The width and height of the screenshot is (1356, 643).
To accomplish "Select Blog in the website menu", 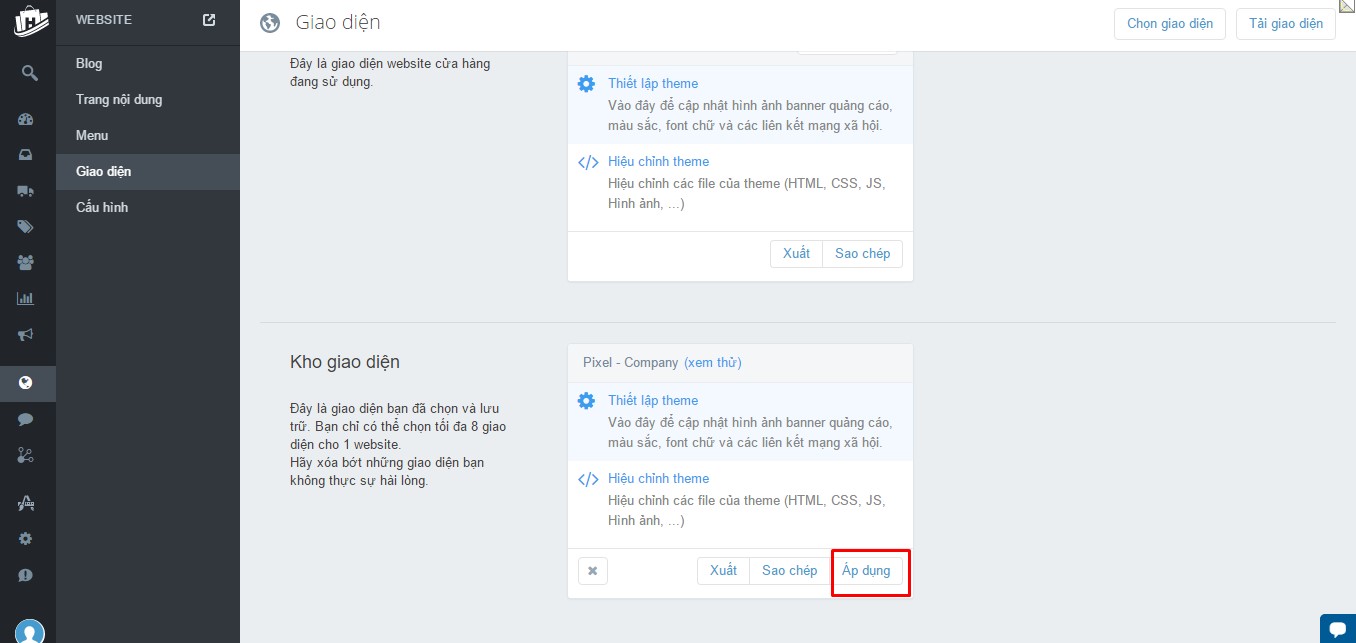I will [x=89, y=63].
